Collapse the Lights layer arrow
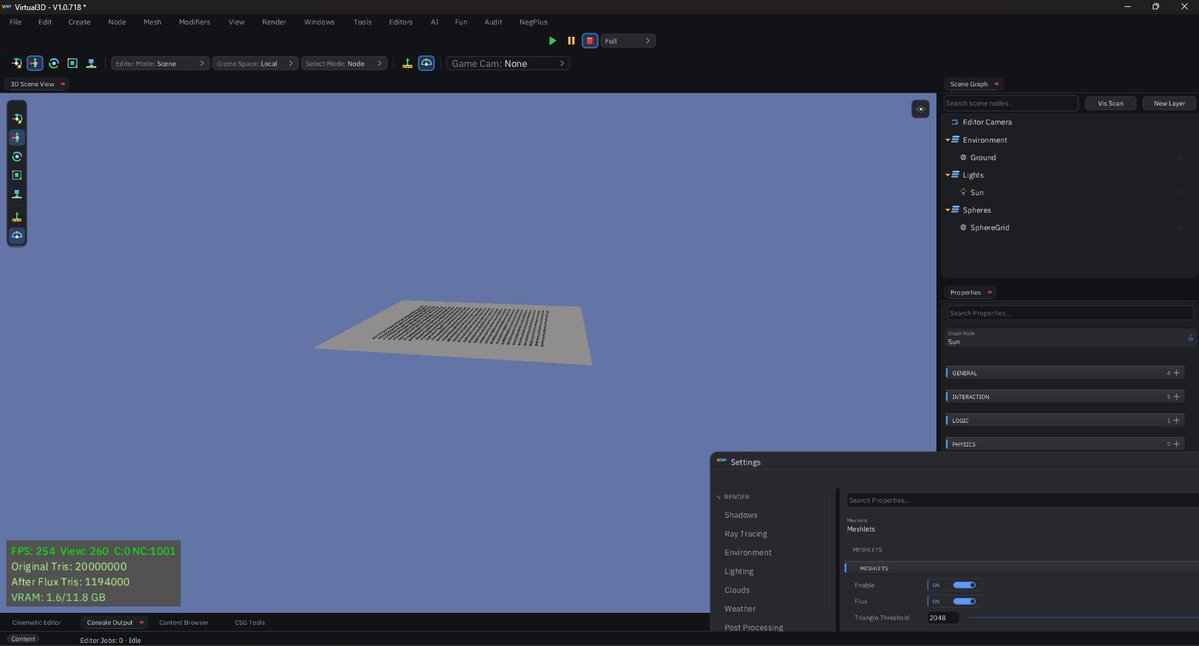1199x646 pixels. pyautogui.click(x=947, y=175)
